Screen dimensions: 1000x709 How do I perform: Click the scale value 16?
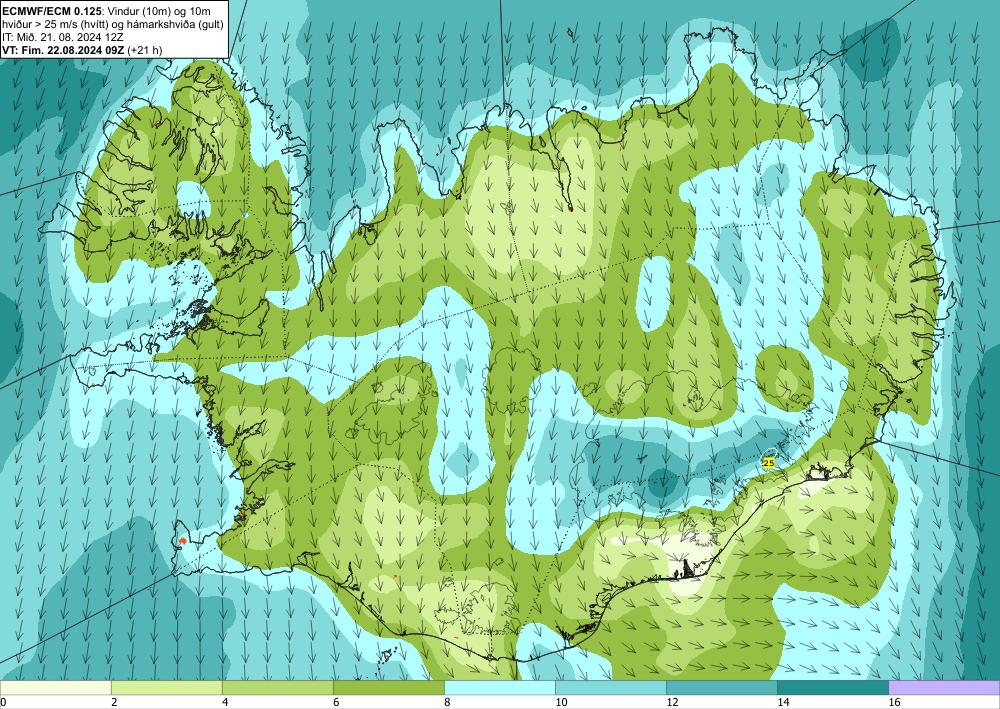click(x=894, y=702)
